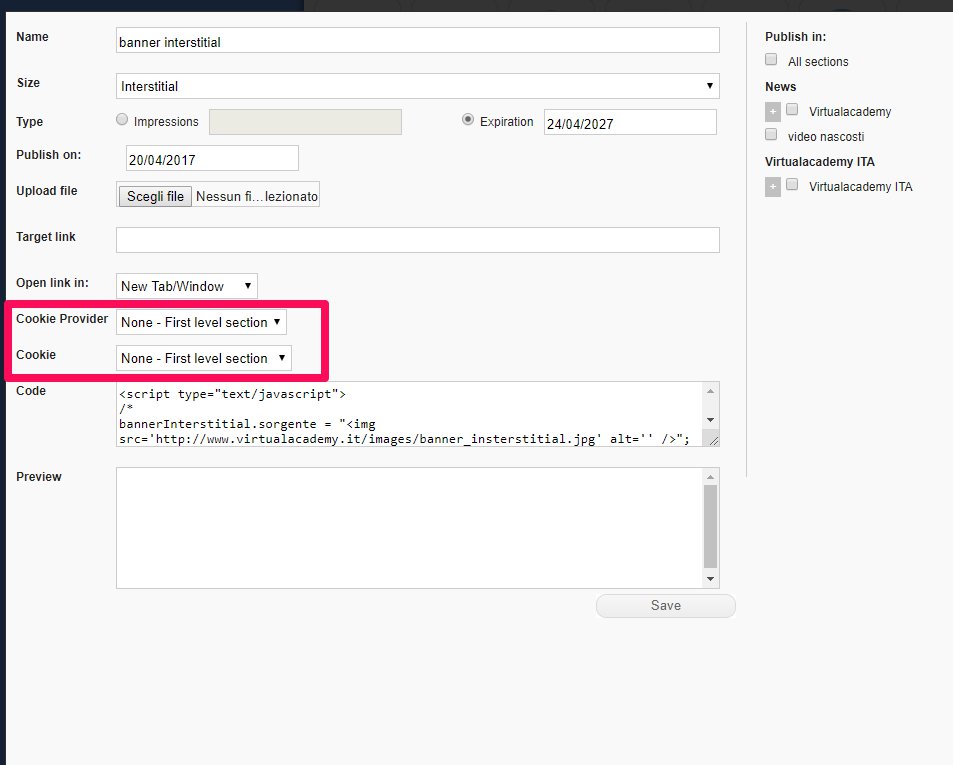Expand the Virtualacademy news section plus icon

772,112
